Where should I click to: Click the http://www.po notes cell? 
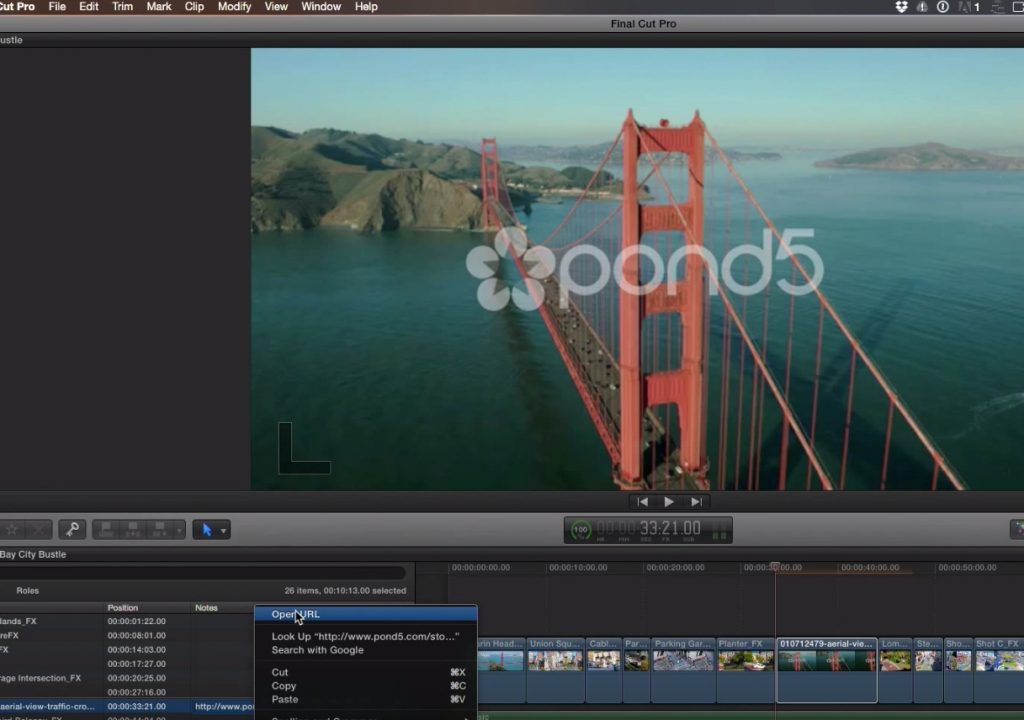[224, 706]
